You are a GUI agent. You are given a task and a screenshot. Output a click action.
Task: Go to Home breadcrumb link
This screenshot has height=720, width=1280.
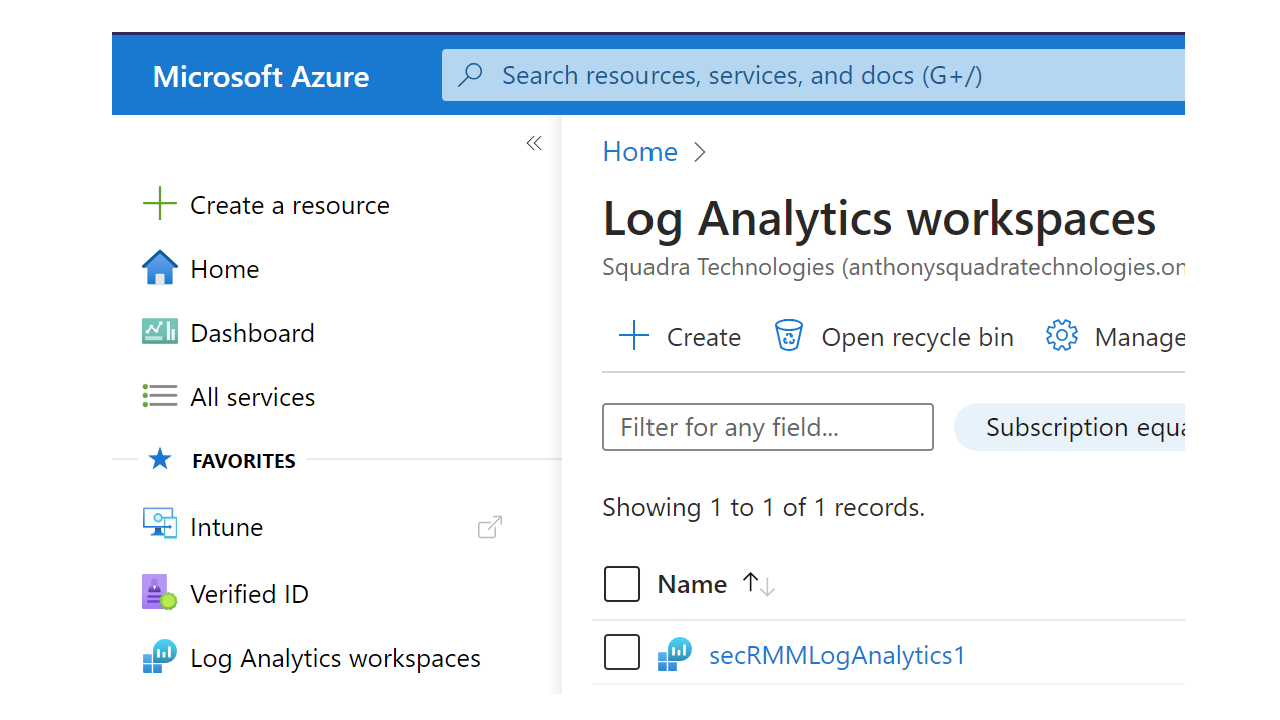pos(640,151)
